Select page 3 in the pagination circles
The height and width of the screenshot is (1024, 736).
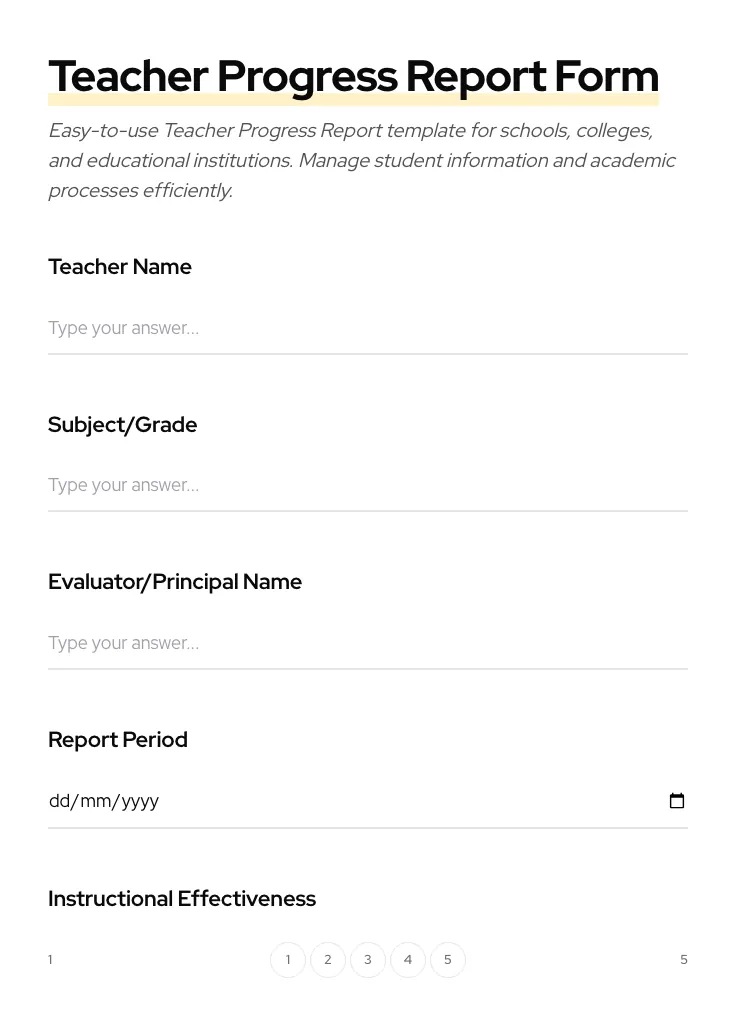(368, 959)
